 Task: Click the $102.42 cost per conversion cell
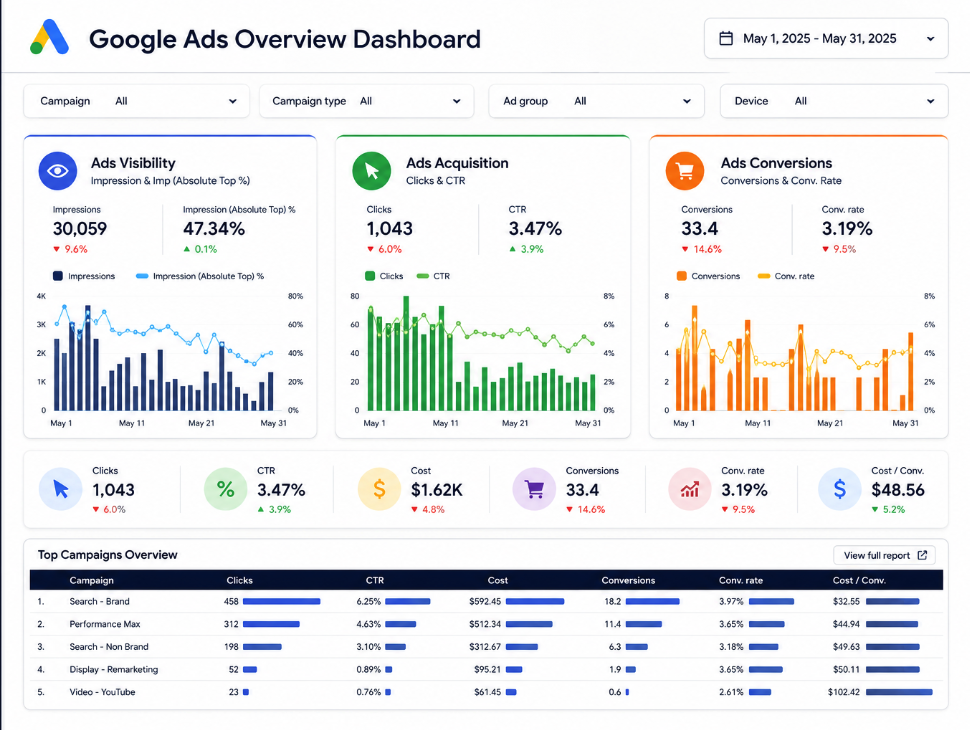point(844,692)
